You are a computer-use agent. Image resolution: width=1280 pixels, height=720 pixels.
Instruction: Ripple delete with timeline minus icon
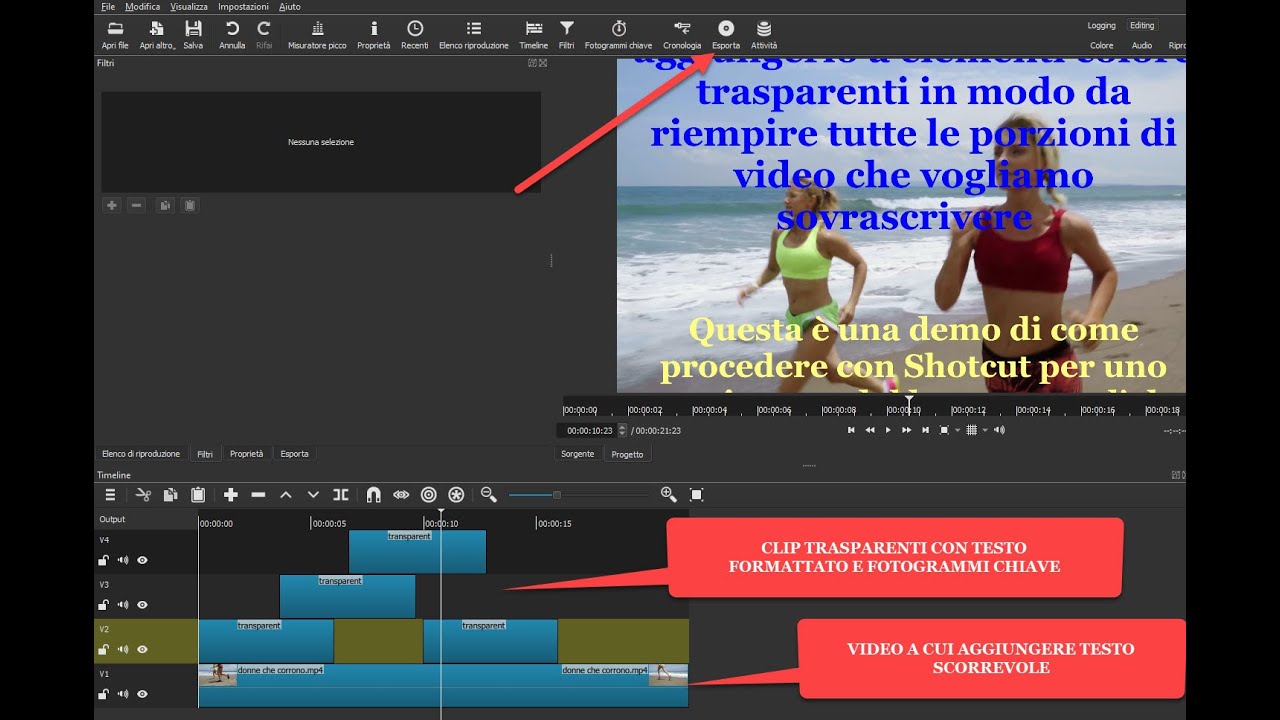(x=258, y=494)
